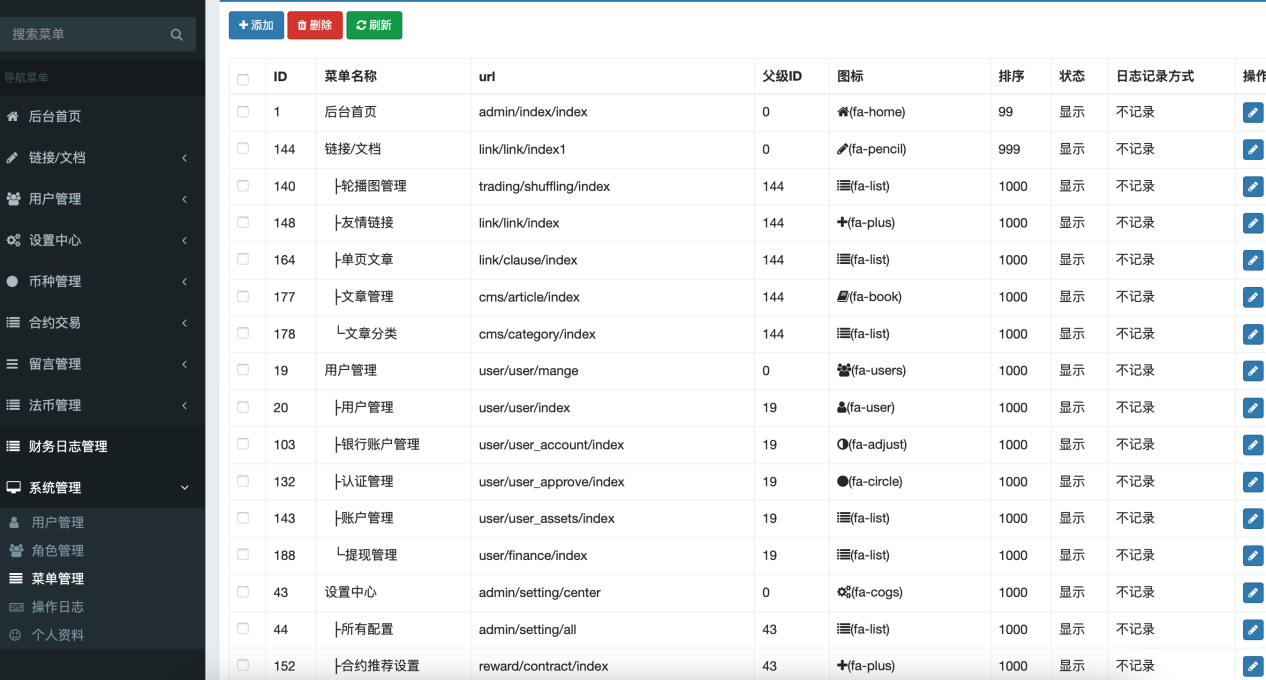Click the edit pencil icon for 后台首页 row

pos(1253,112)
